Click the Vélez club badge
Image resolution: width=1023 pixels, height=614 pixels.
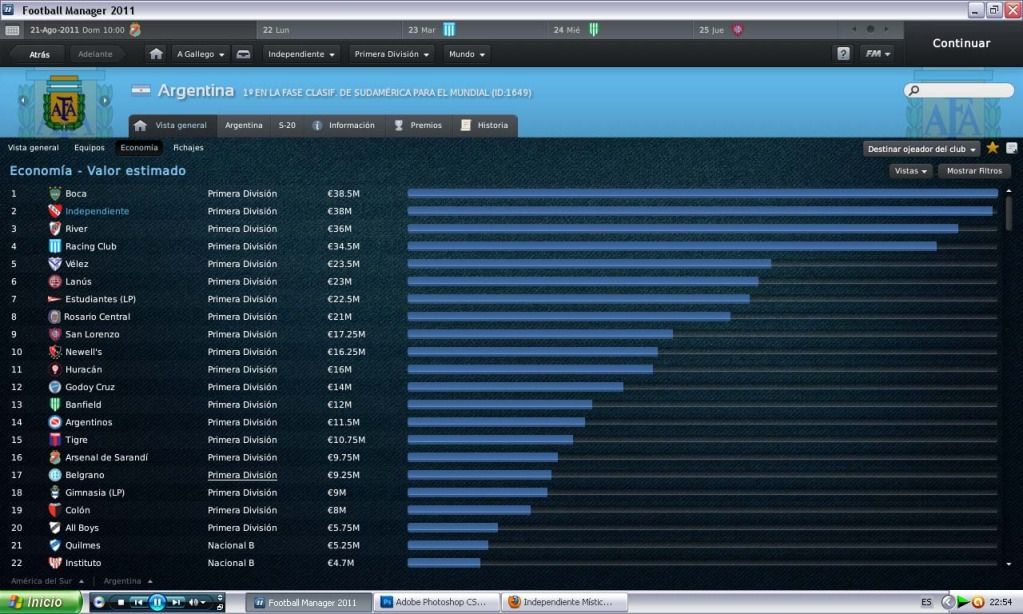(x=55, y=264)
